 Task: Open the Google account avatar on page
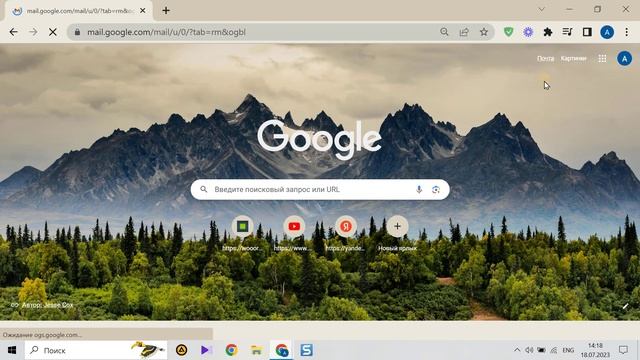(x=624, y=58)
